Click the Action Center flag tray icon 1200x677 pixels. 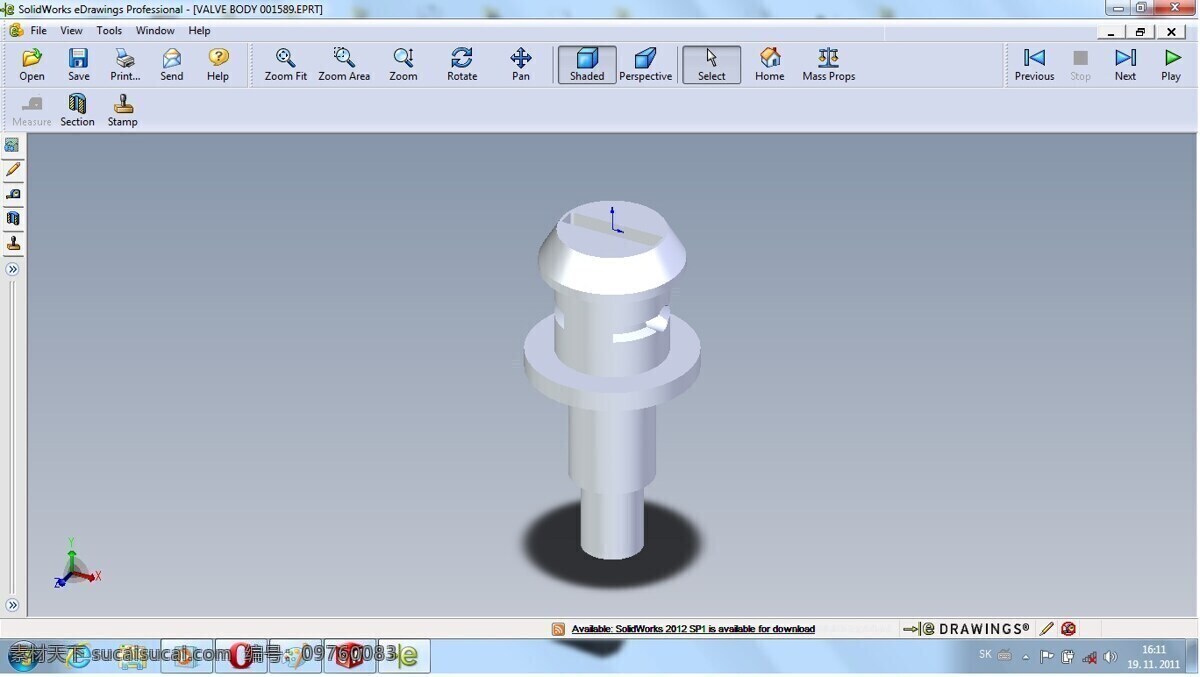(x=1047, y=657)
